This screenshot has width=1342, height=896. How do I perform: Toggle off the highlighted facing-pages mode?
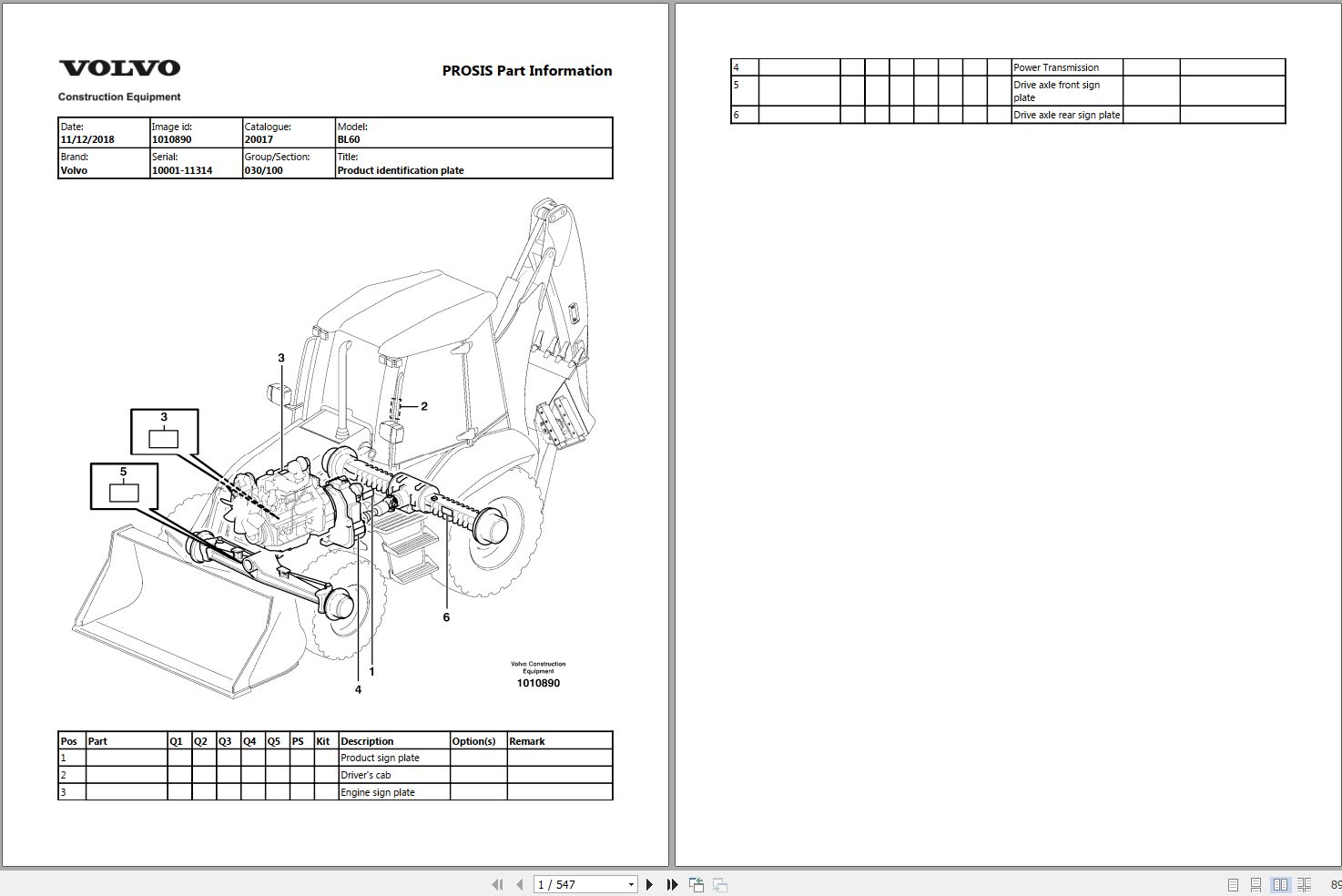[x=1280, y=883]
